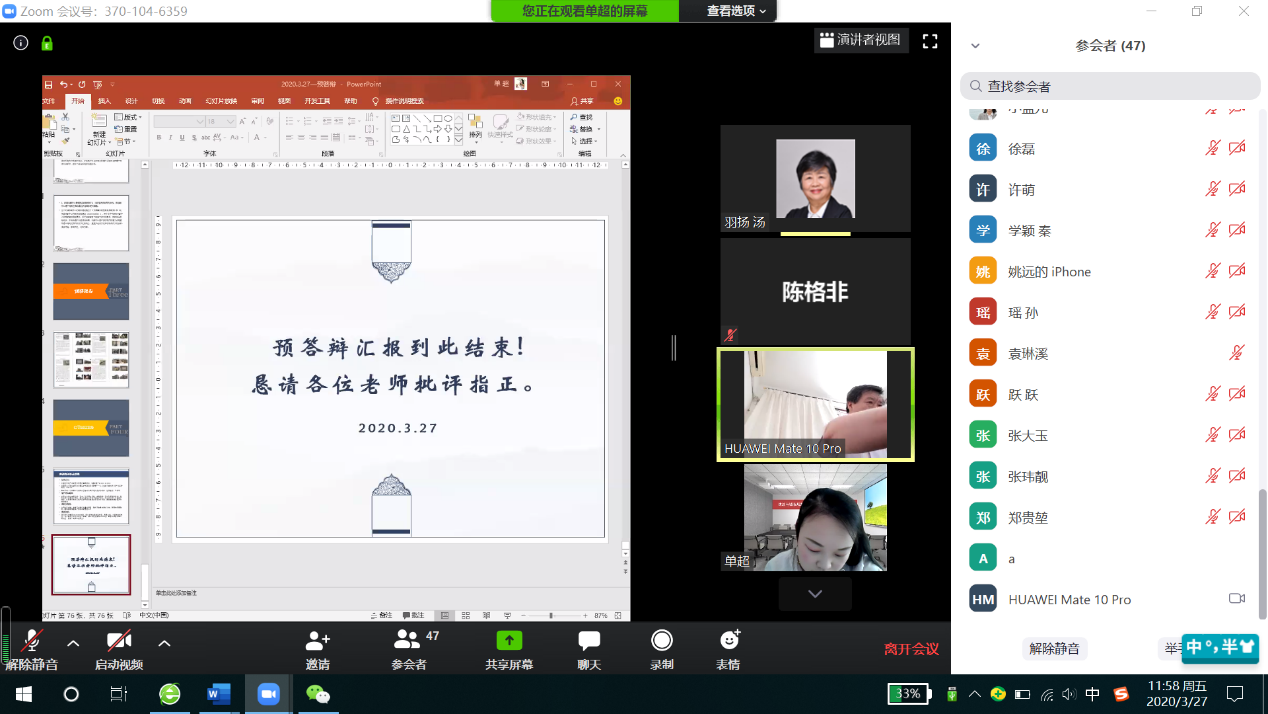Enter full screen mode icon
This screenshot has height=714, width=1268.
coord(930,41)
